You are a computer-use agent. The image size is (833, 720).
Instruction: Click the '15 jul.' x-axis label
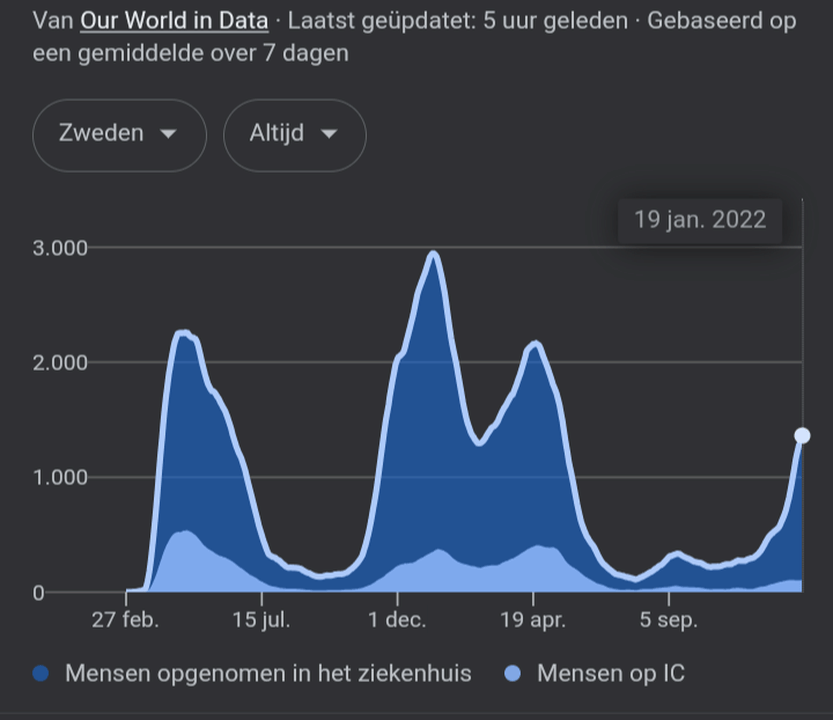point(262,621)
